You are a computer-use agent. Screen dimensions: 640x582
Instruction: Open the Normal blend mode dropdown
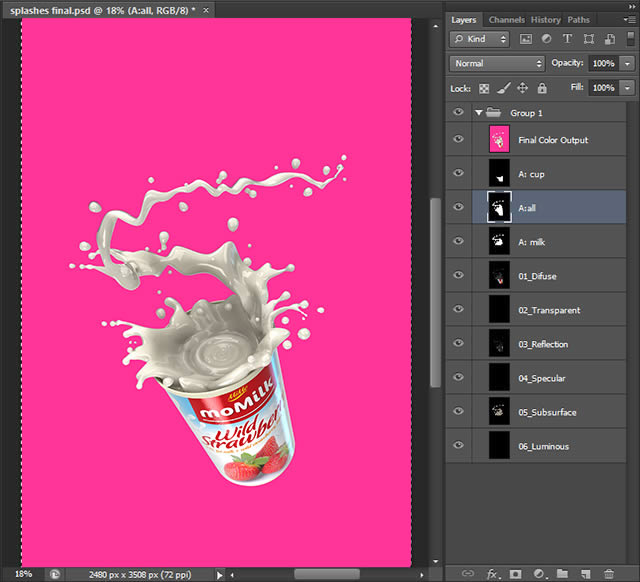click(x=497, y=64)
